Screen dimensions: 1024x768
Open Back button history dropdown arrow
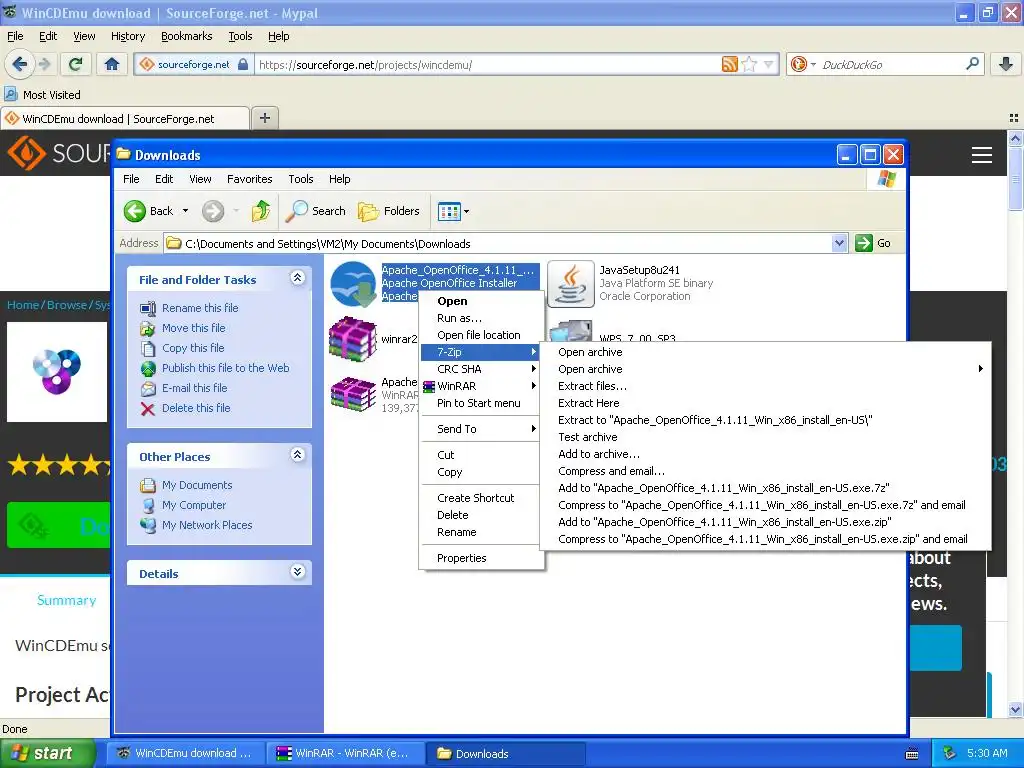pos(185,211)
